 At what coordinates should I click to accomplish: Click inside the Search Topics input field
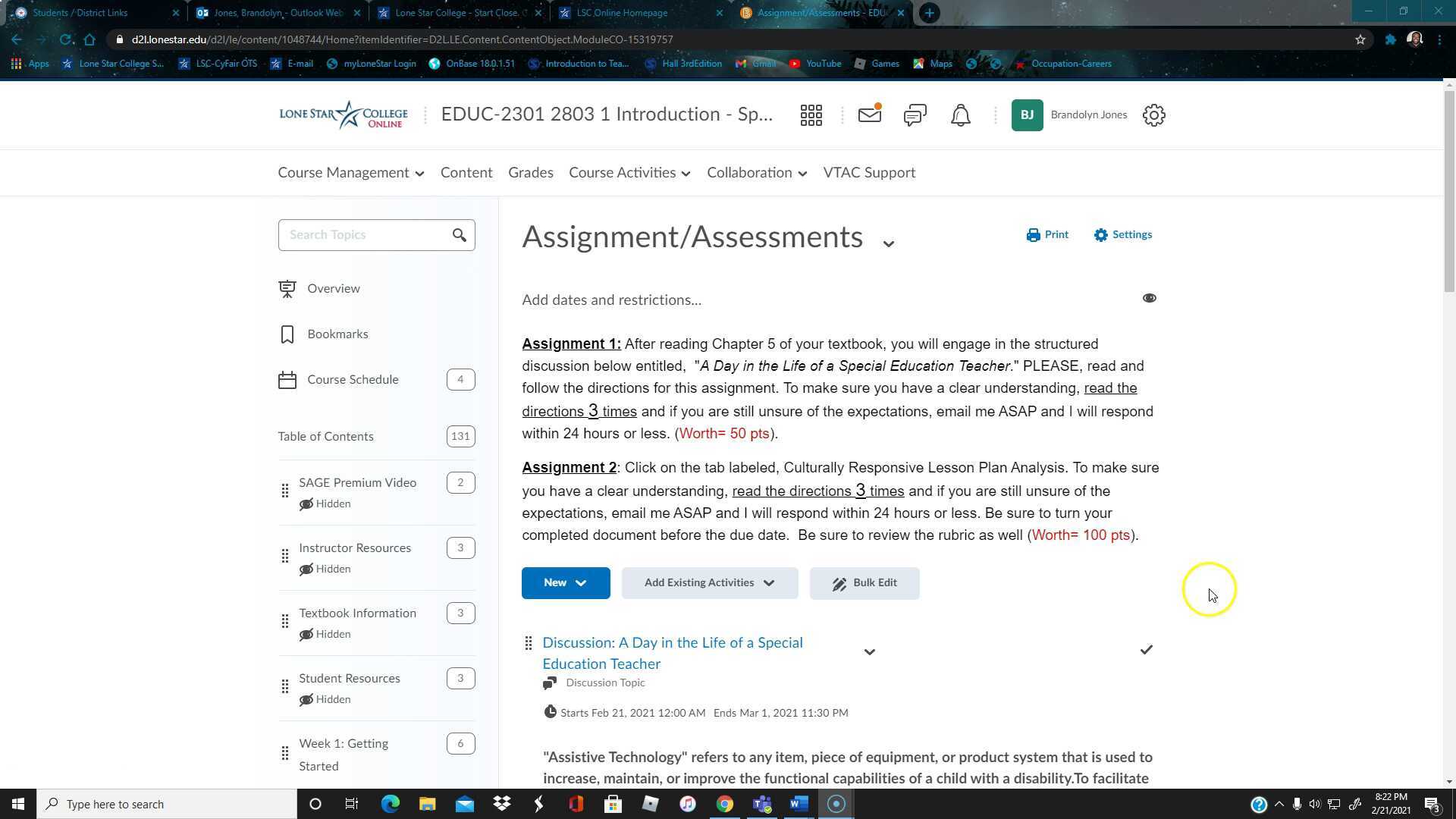pos(364,235)
